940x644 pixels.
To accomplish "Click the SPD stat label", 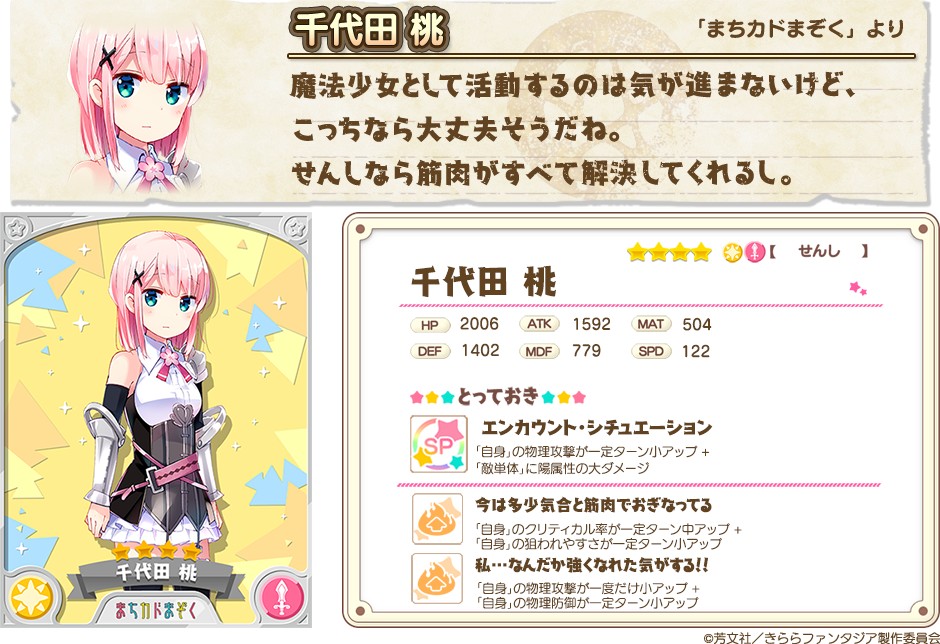I will pos(650,351).
